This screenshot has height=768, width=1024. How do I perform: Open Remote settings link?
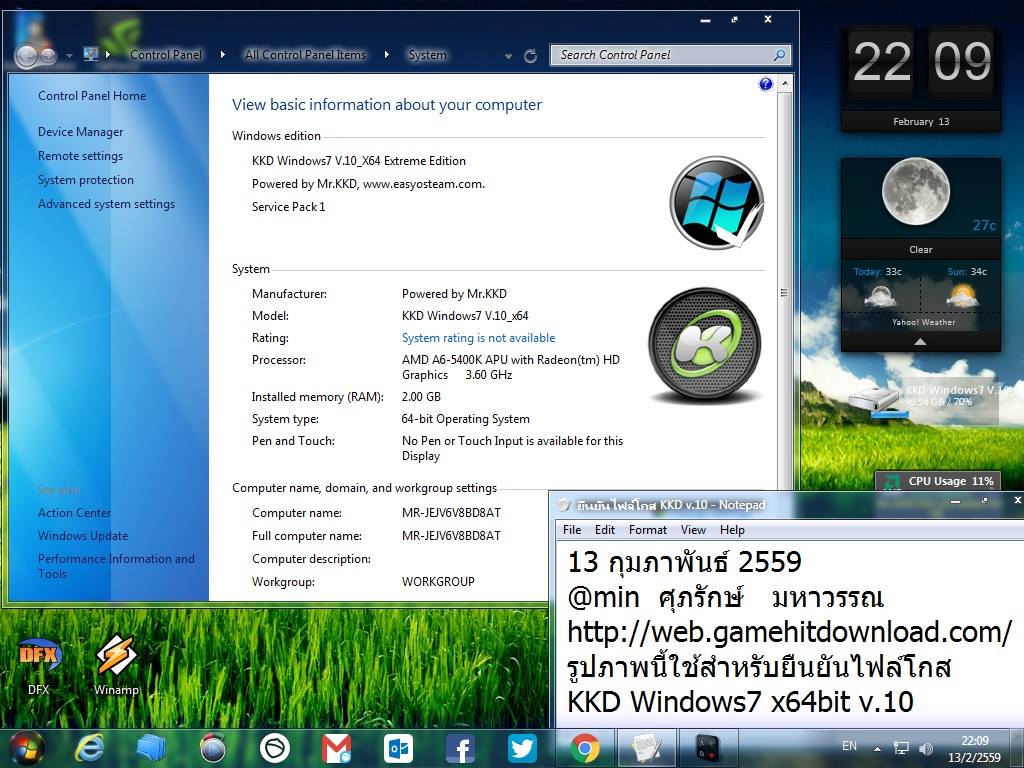click(80, 156)
